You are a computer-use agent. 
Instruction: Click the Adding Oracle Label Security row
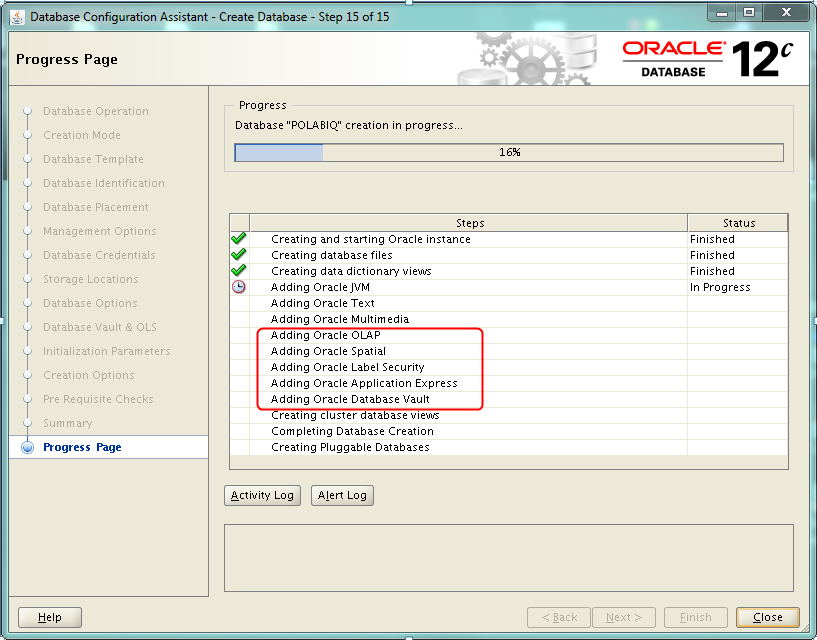[509, 367]
